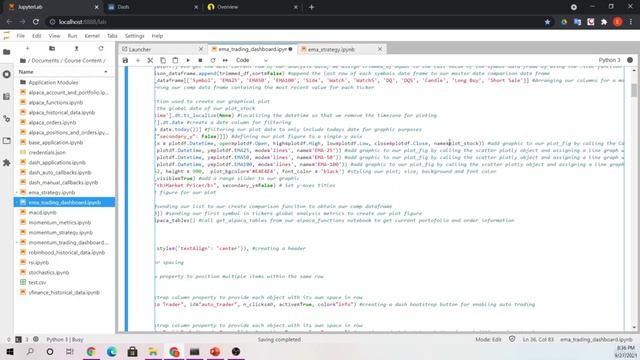The image size is (640, 360).
Task: Restart the kernel icon in toolbar
Action: [213, 60]
